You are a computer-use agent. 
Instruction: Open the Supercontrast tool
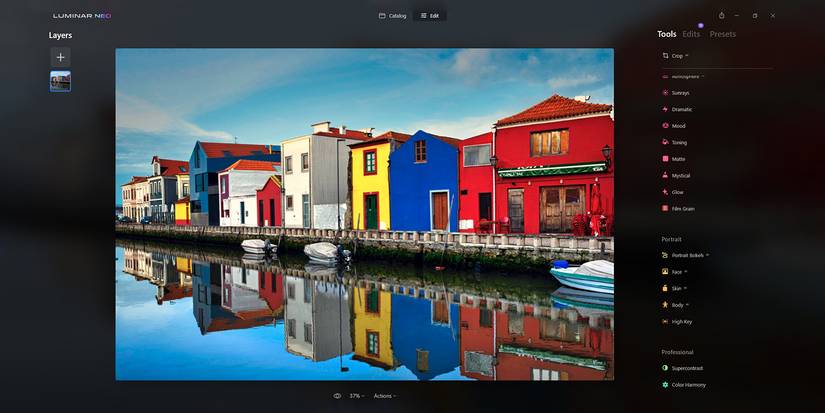682,368
